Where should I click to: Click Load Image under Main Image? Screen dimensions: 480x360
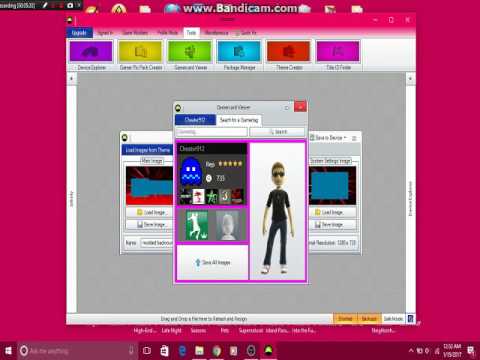[149, 212]
